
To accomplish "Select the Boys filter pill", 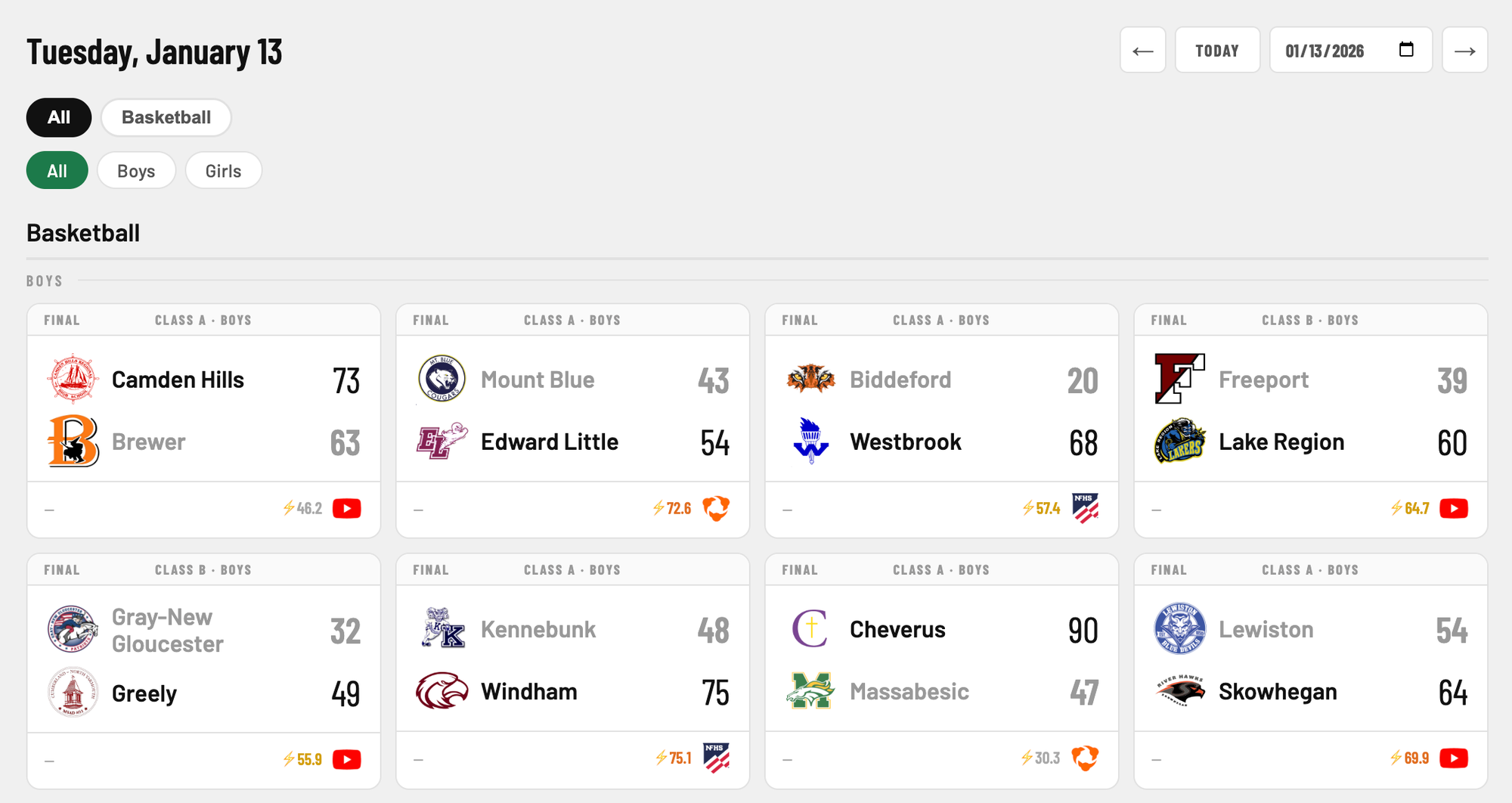I will pos(136,171).
